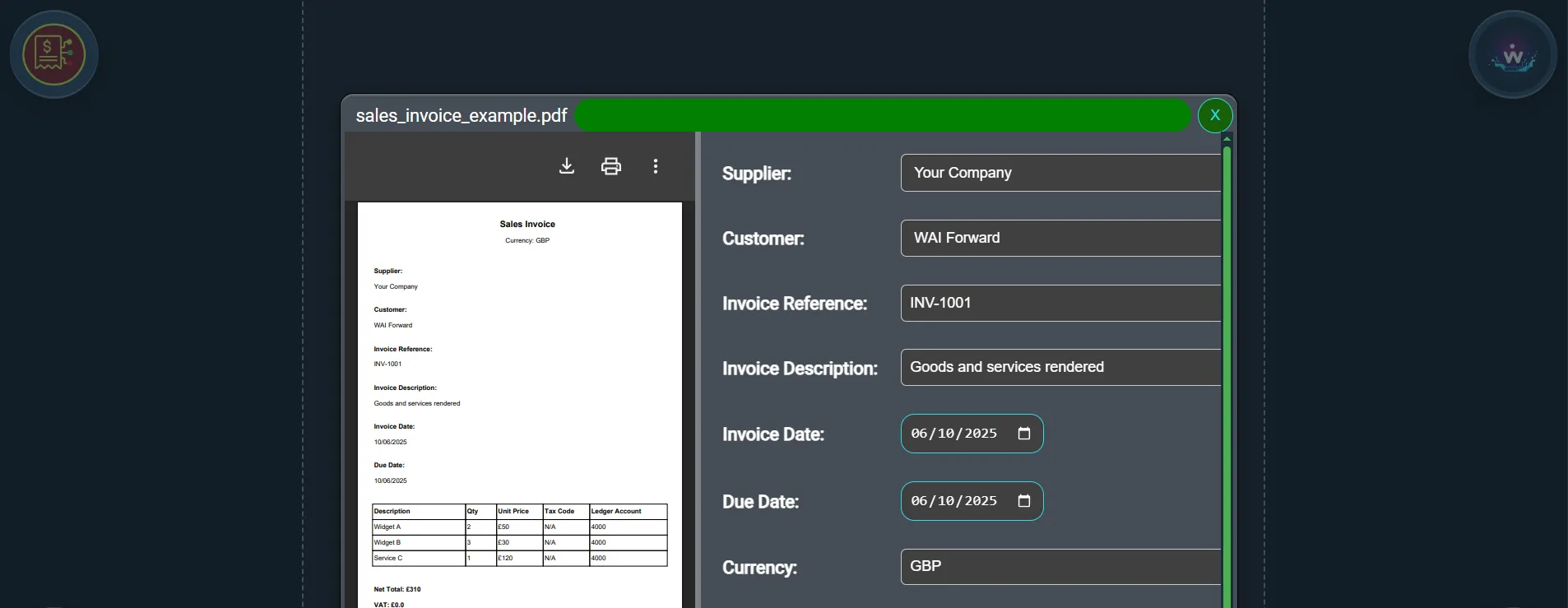Focus the Invoice Description field

(1060, 367)
